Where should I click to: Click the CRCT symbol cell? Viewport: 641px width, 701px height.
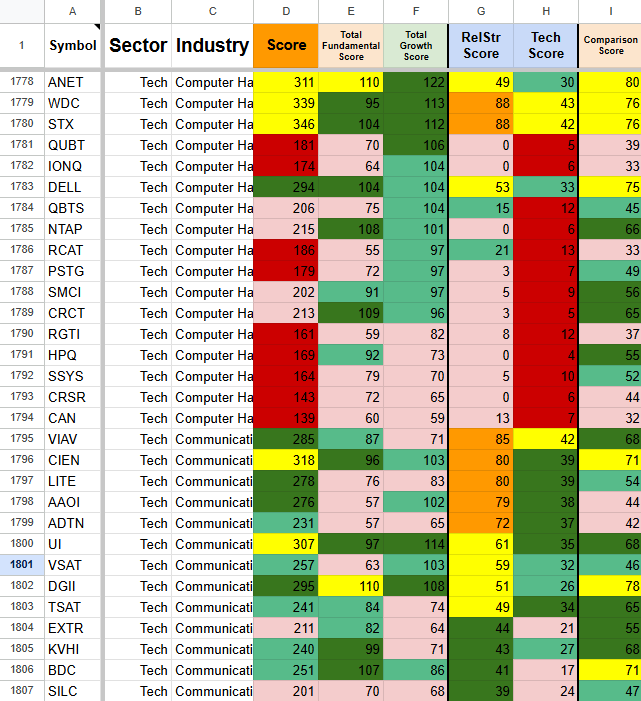(72, 313)
